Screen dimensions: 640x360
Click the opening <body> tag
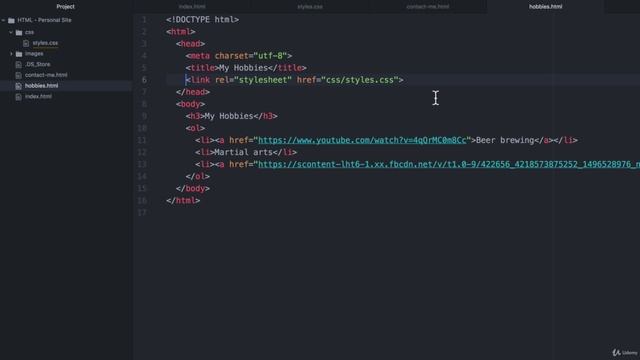pyautogui.click(x=190, y=104)
